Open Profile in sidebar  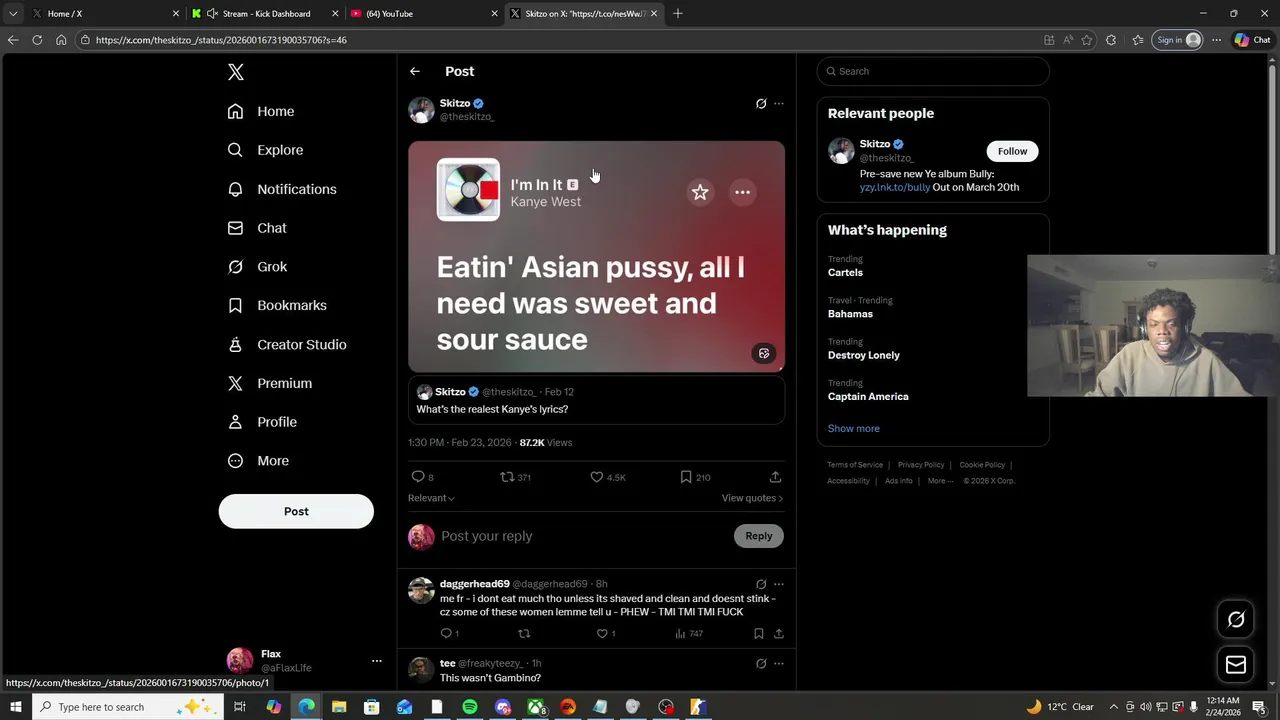pyautogui.click(x=262, y=422)
